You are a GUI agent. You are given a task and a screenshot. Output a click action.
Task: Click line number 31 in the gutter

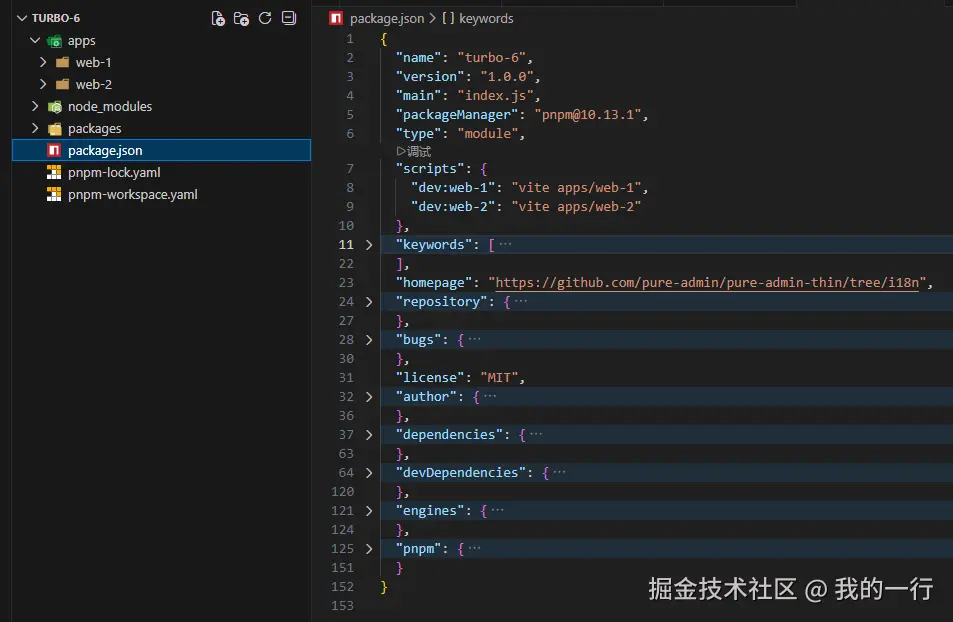[345, 378]
